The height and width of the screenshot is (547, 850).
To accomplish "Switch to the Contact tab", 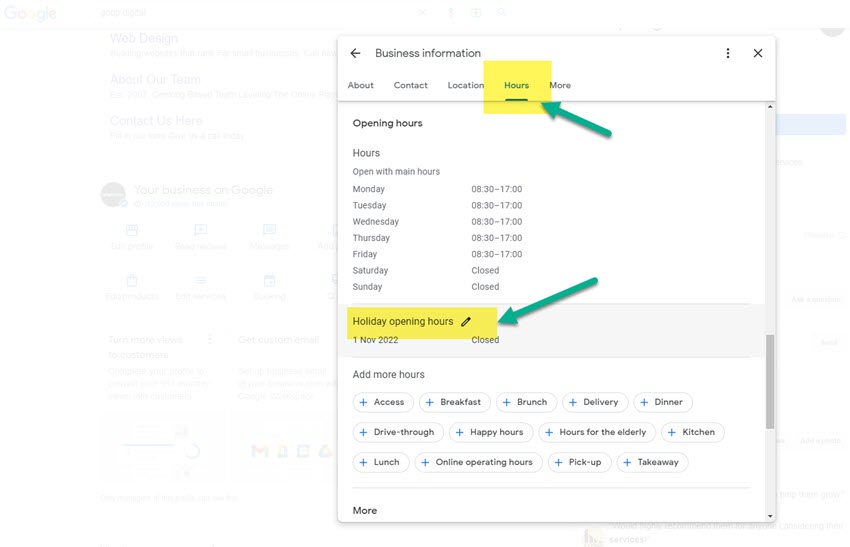I will point(411,86).
